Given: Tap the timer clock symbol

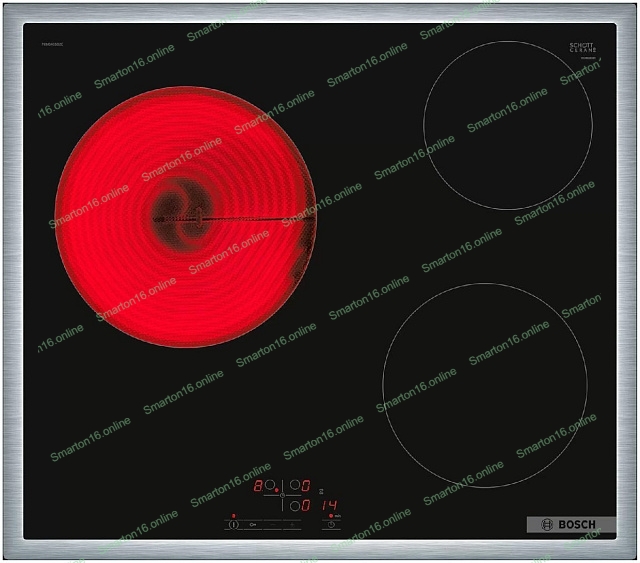Looking at the screenshot, I should click(x=331, y=525).
